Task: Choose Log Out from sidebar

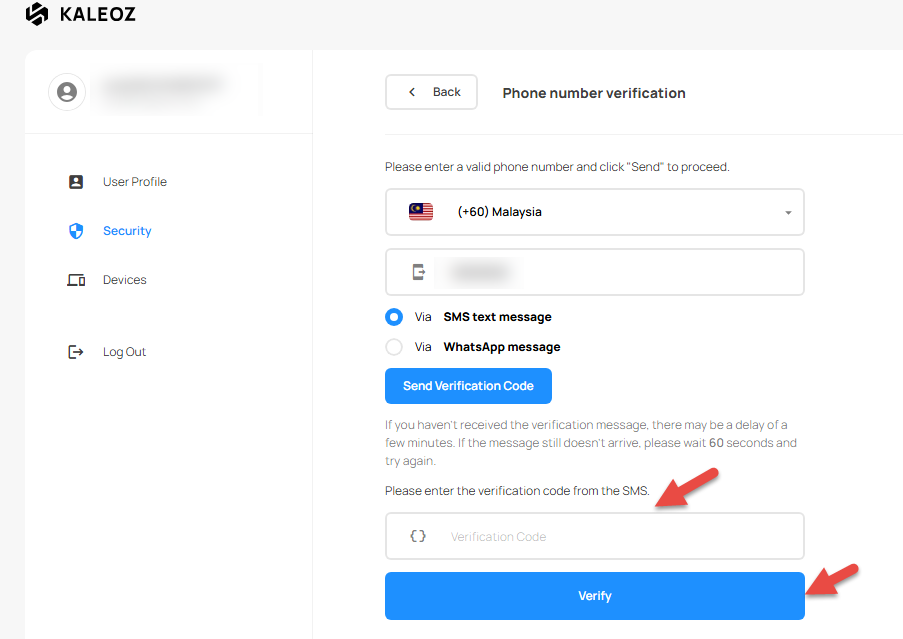Action: pos(124,352)
